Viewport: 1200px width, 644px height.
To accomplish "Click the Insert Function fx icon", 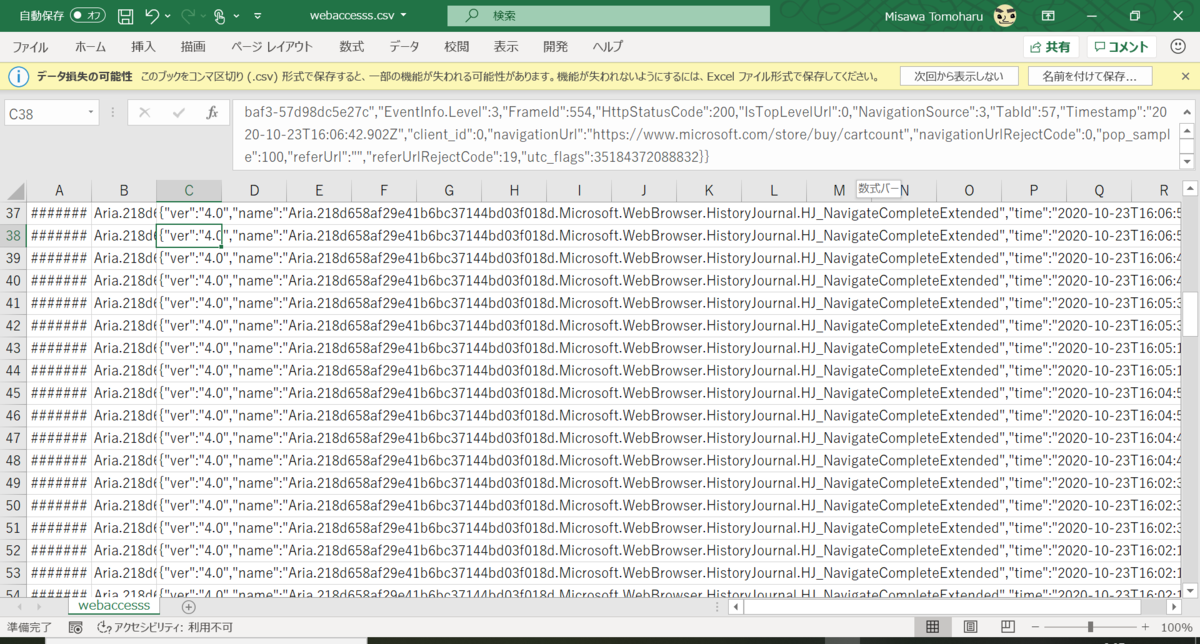I will [x=212, y=114].
